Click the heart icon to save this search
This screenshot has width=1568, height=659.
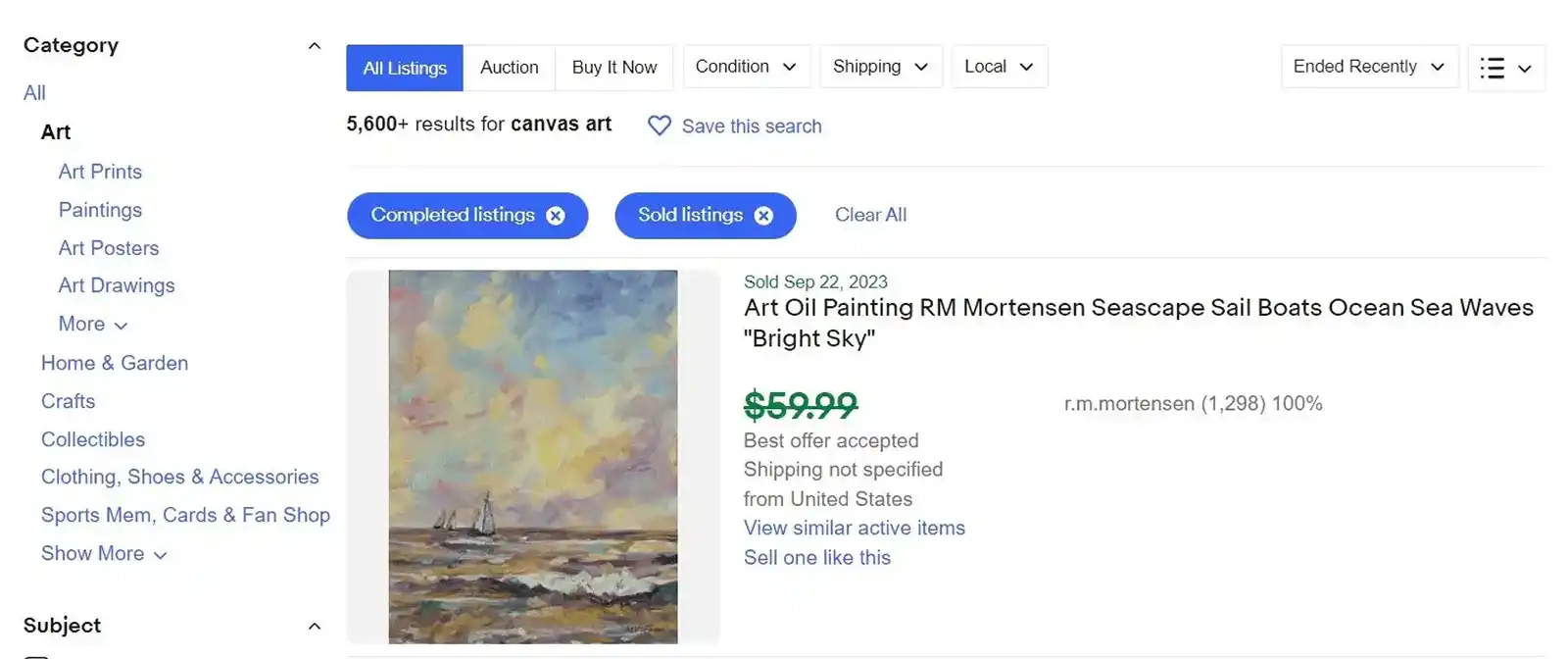[x=659, y=126]
